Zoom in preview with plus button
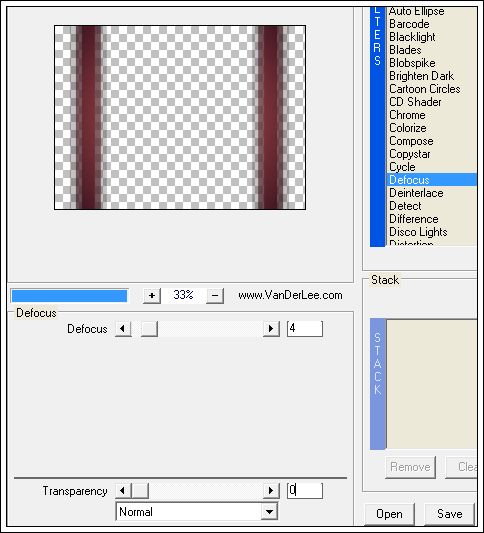 (x=152, y=295)
